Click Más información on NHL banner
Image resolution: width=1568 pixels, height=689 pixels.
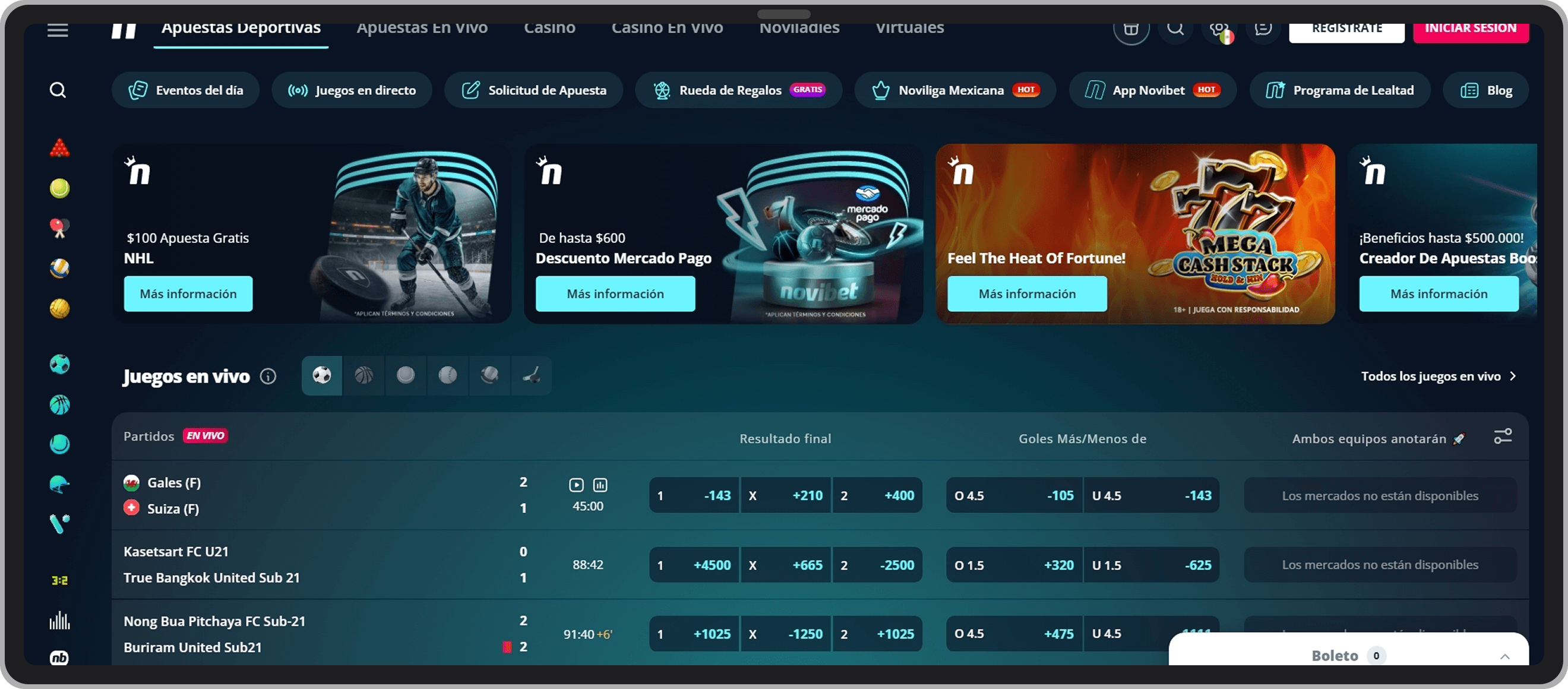pos(188,294)
